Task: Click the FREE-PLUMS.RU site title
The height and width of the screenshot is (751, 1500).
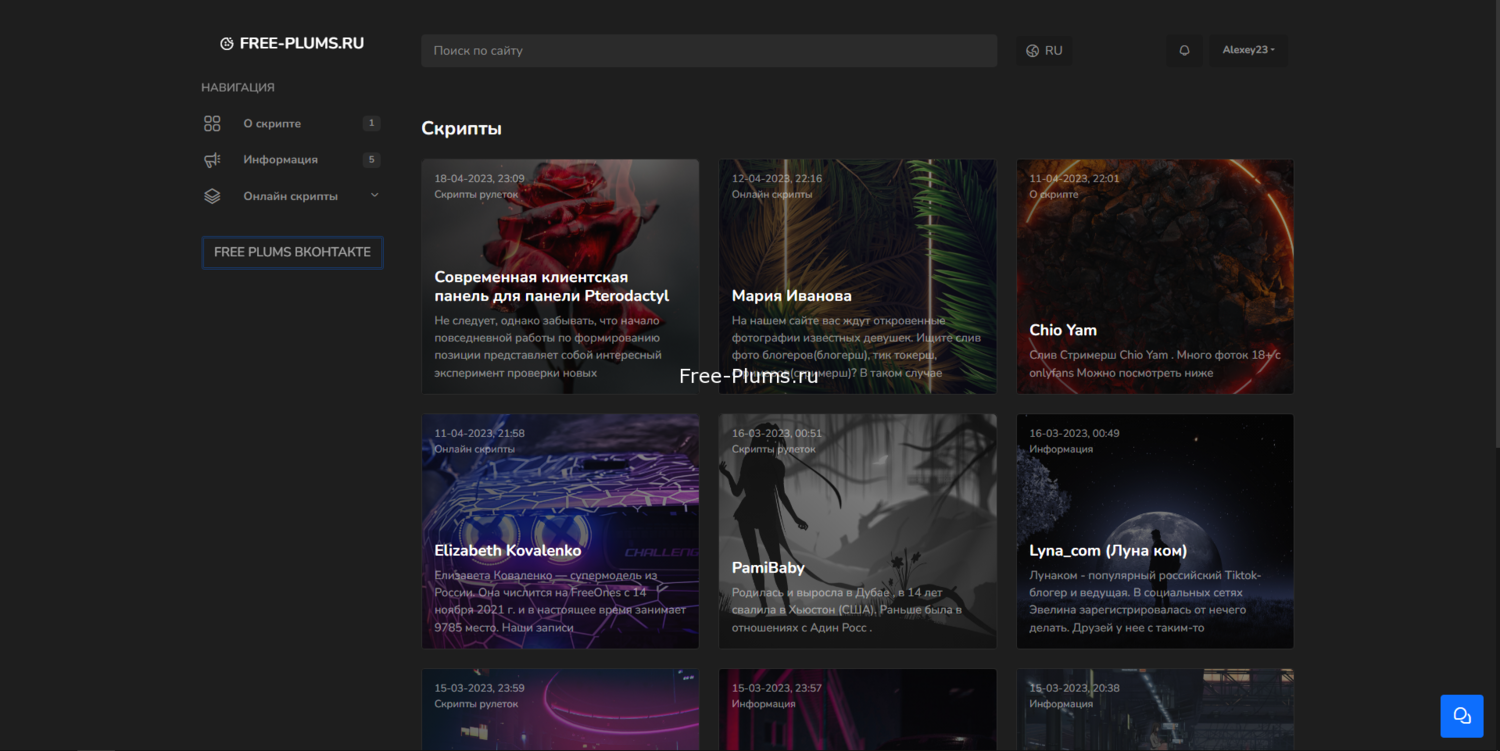Action: pos(302,44)
